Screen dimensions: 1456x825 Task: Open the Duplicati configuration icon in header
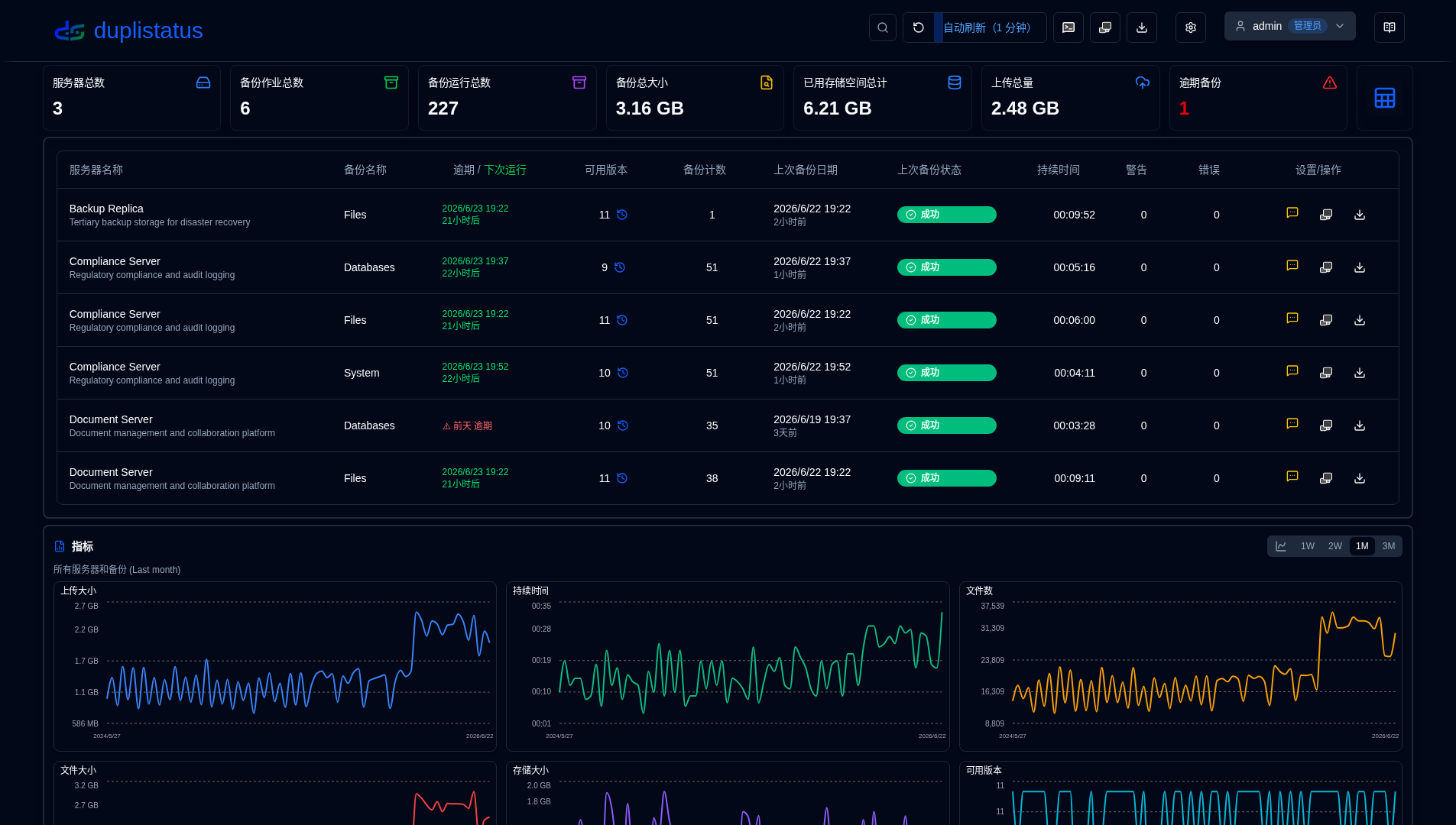pos(1105,27)
